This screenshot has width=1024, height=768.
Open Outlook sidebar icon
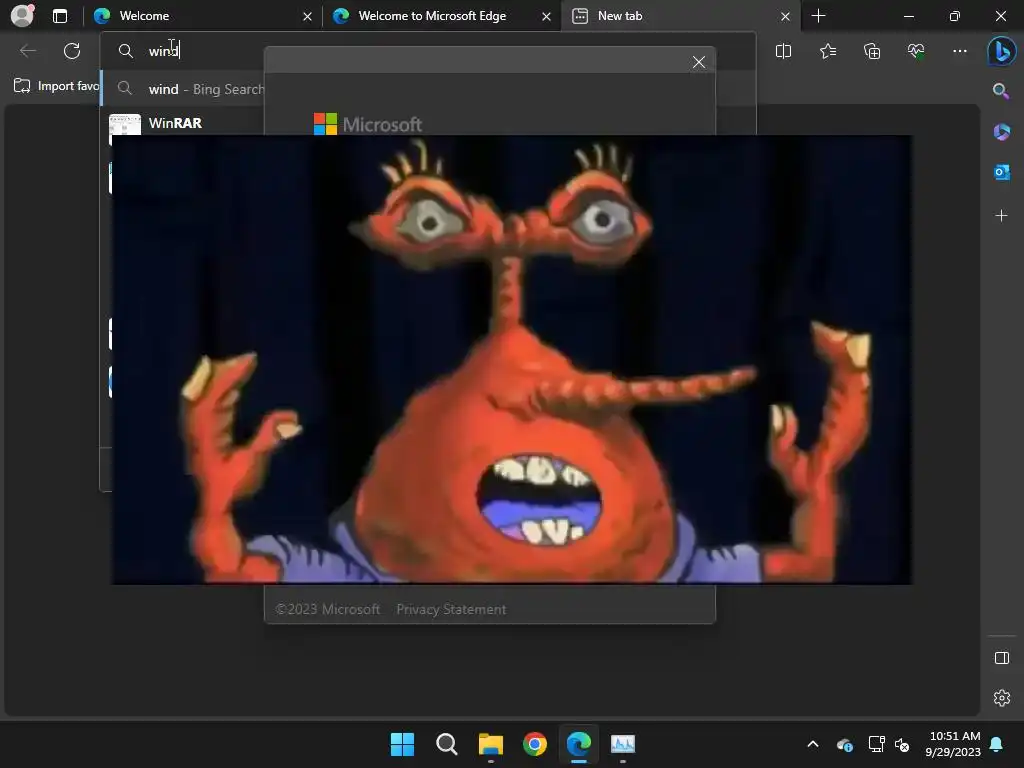coord(1001,172)
